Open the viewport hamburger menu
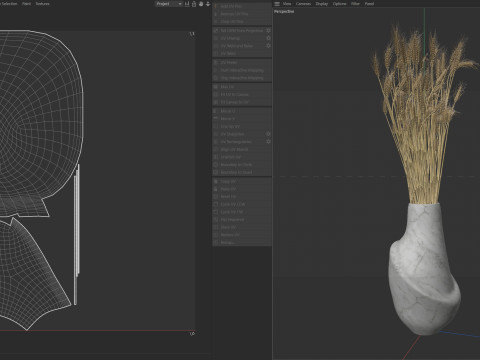480x360 pixels. coord(277,4)
